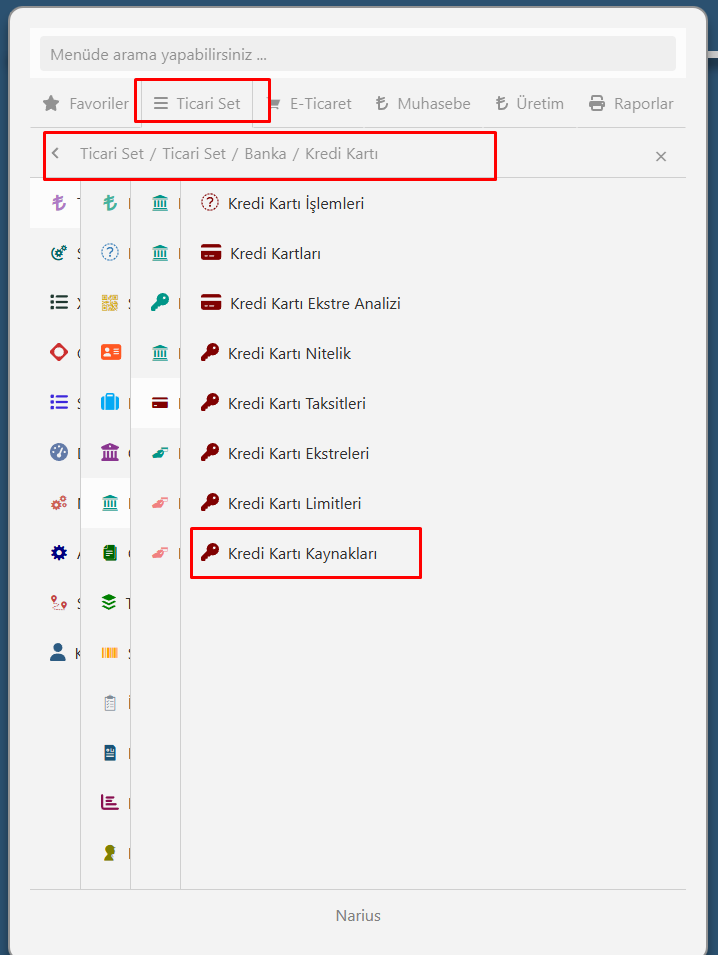This screenshot has height=955, width=718.
Task: Open the Kredi Kartları menu item
Action: 261,253
